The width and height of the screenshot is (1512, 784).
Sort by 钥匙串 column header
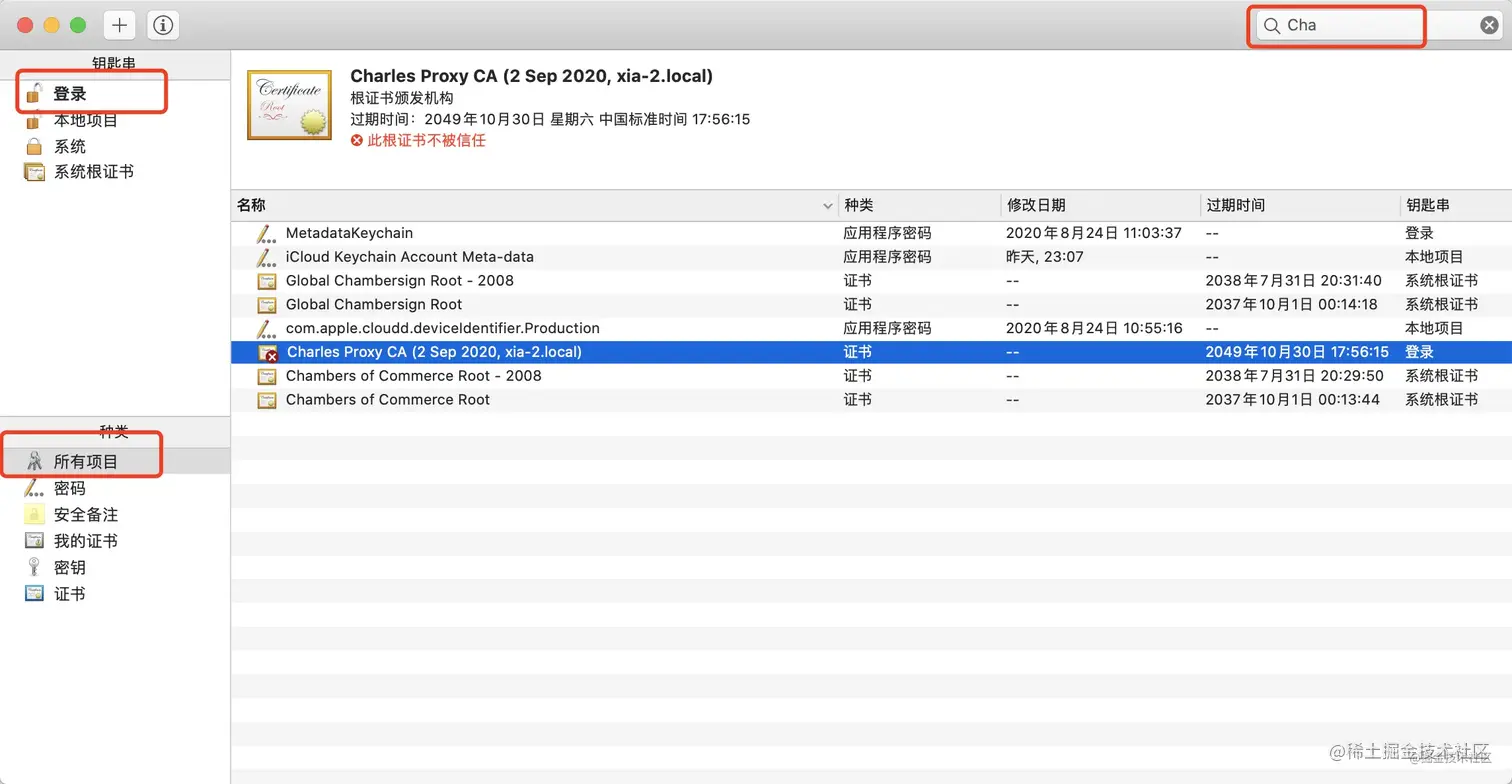tap(1455, 205)
